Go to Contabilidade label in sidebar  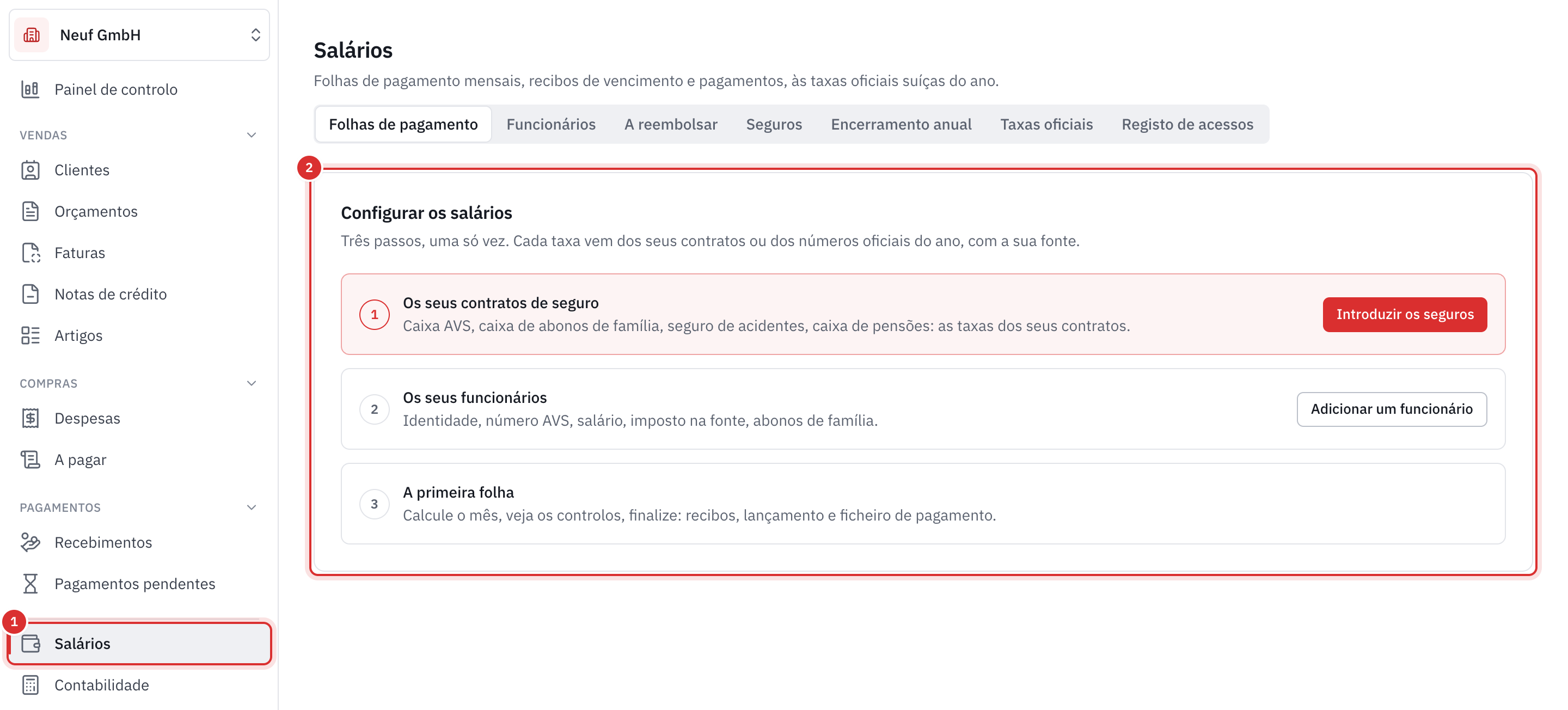tap(102, 685)
